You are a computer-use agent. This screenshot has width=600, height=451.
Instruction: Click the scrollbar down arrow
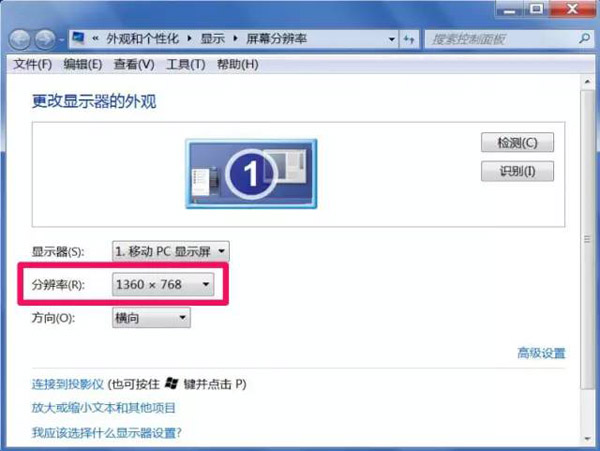tap(587, 438)
